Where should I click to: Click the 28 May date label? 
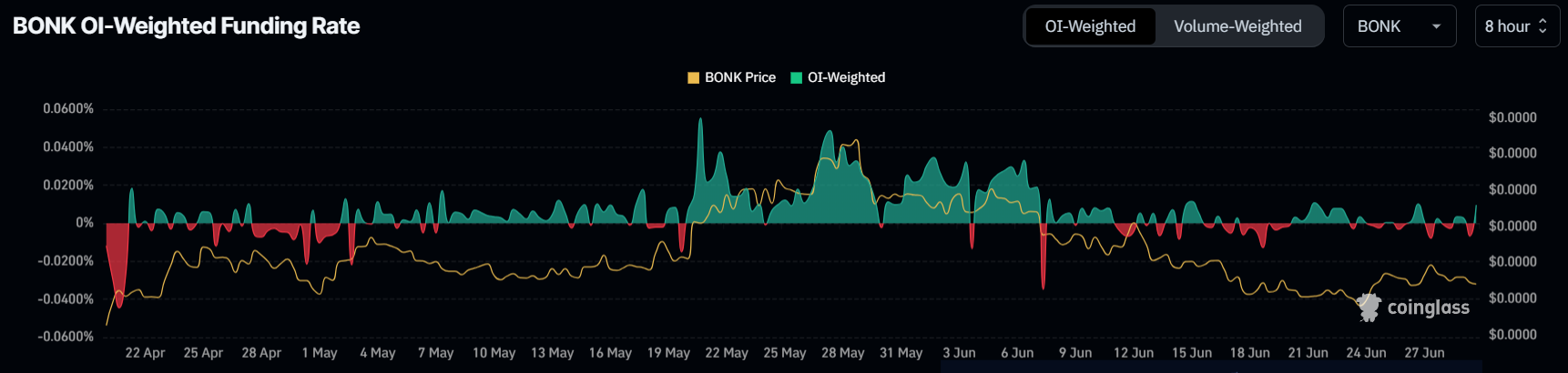842,353
